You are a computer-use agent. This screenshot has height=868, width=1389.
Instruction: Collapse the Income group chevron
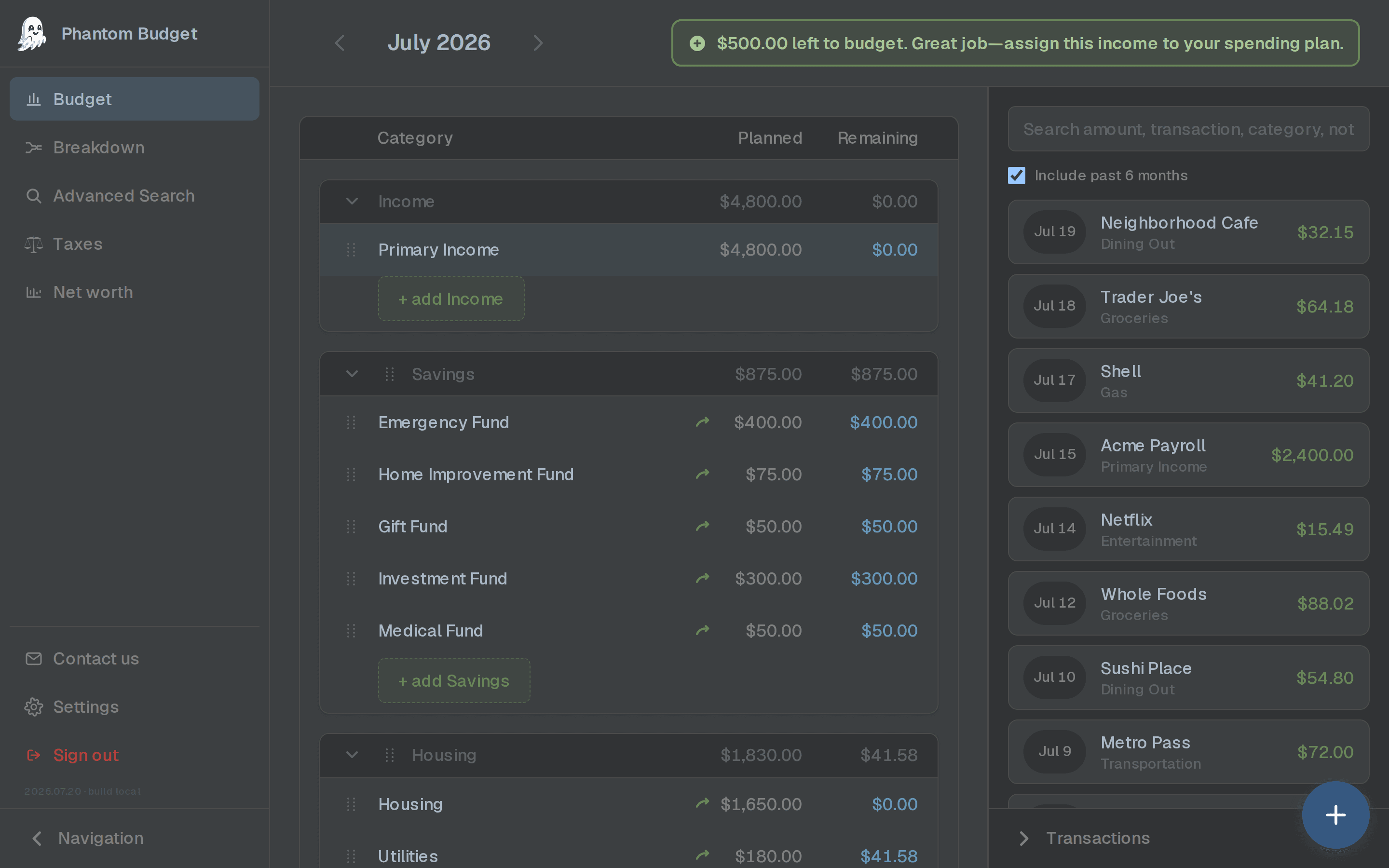click(x=352, y=202)
